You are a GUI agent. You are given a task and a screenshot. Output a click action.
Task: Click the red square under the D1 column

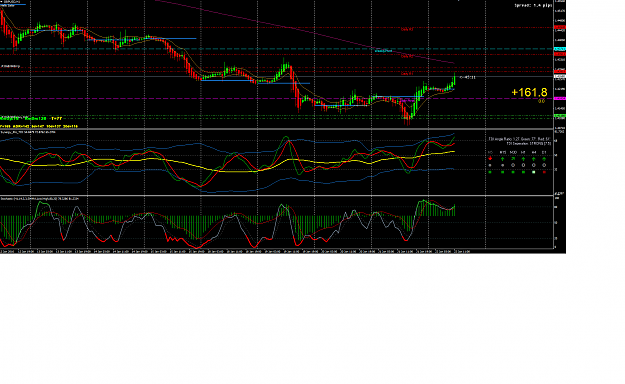pos(544,172)
